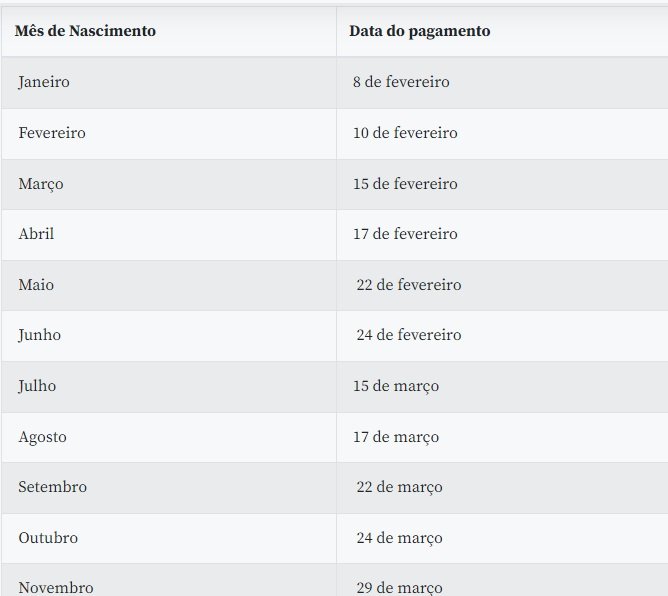Select the '15 de março' date cell
Screen dimensions: 668x596
coord(396,386)
